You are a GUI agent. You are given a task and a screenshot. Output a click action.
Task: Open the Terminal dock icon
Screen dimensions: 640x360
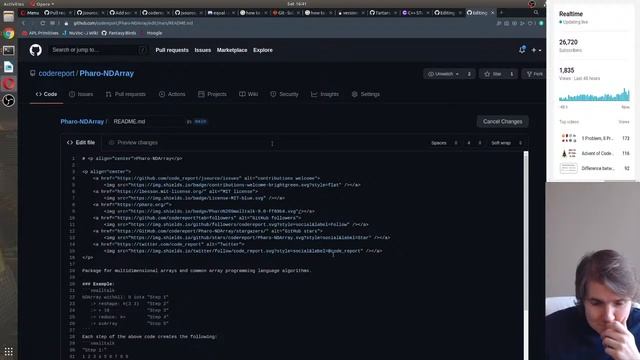click(x=9, y=50)
